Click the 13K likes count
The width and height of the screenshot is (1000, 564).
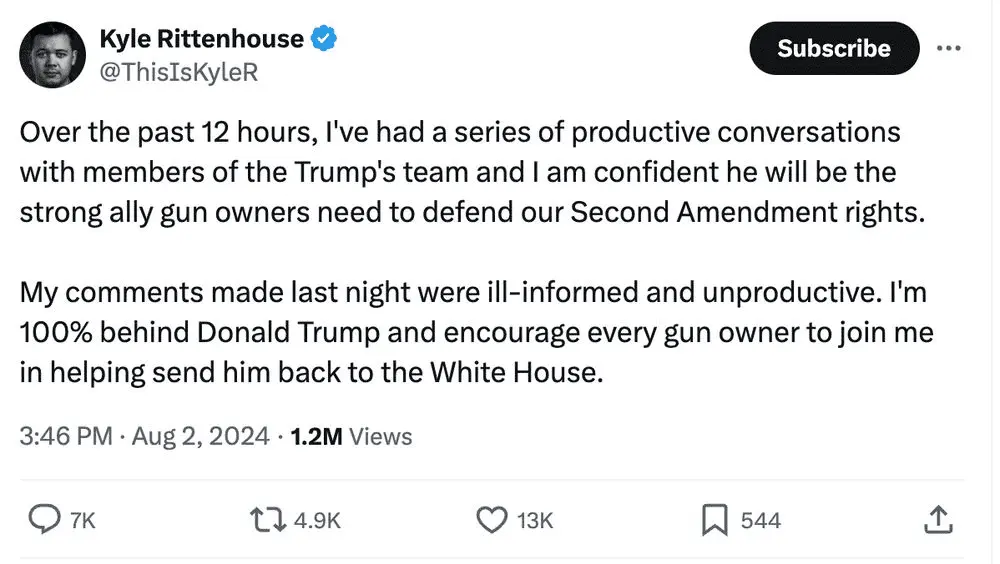(534, 521)
